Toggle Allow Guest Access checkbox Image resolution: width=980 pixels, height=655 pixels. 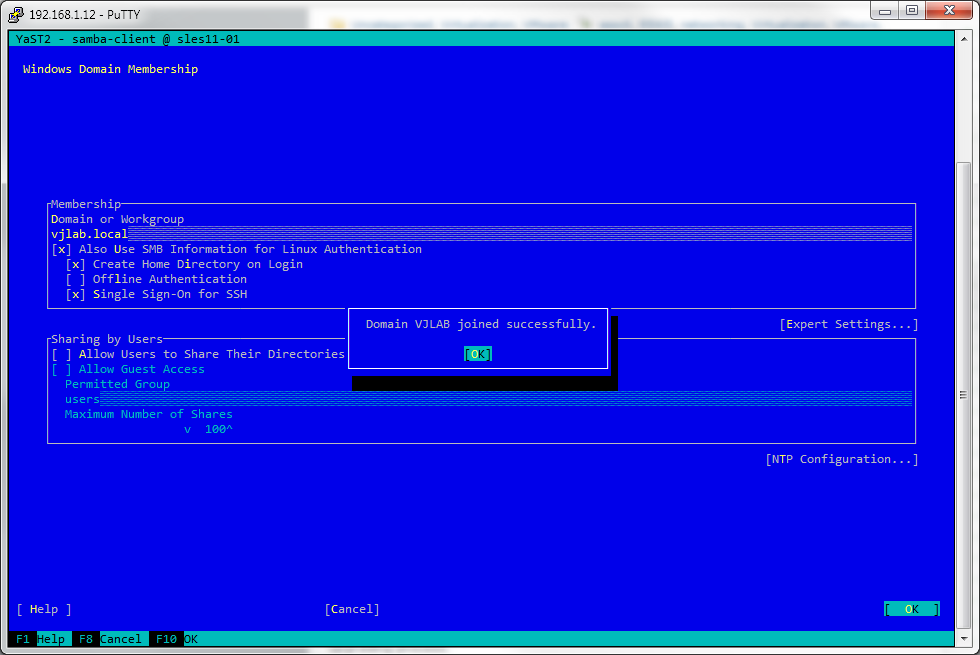pyautogui.click(x=62, y=369)
